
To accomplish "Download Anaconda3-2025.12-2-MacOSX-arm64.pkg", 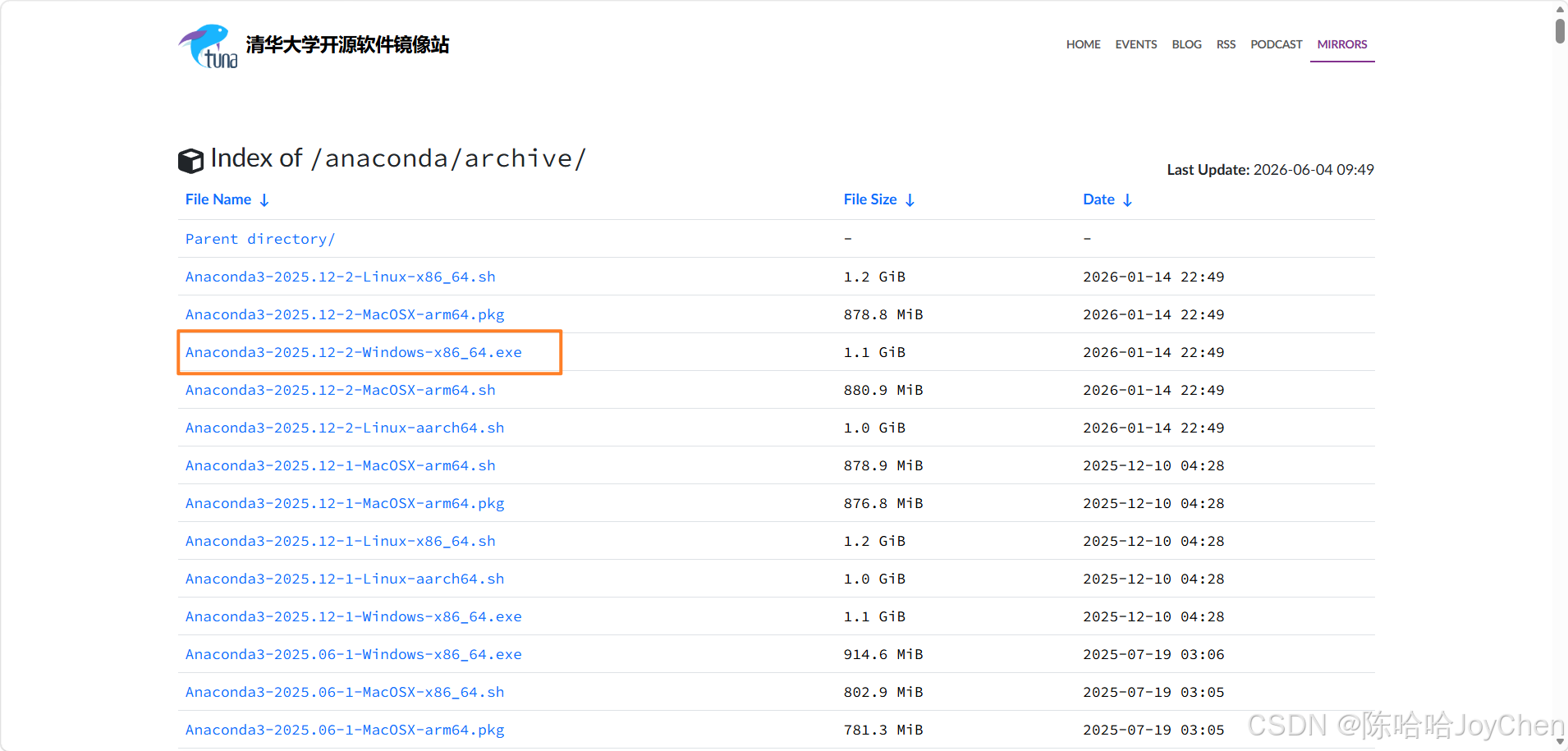I will (x=345, y=314).
